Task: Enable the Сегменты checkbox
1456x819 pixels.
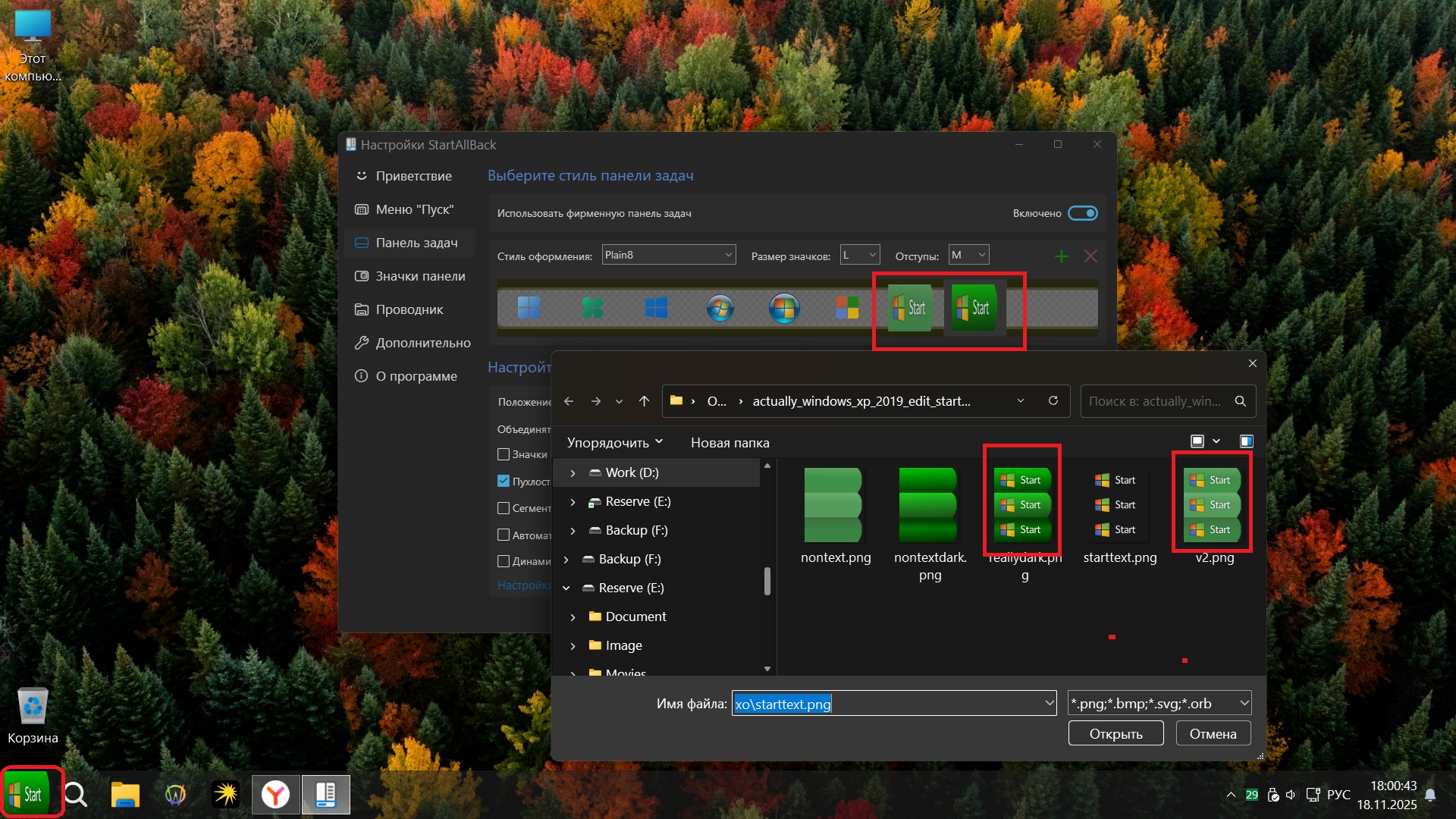Action: click(504, 508)
